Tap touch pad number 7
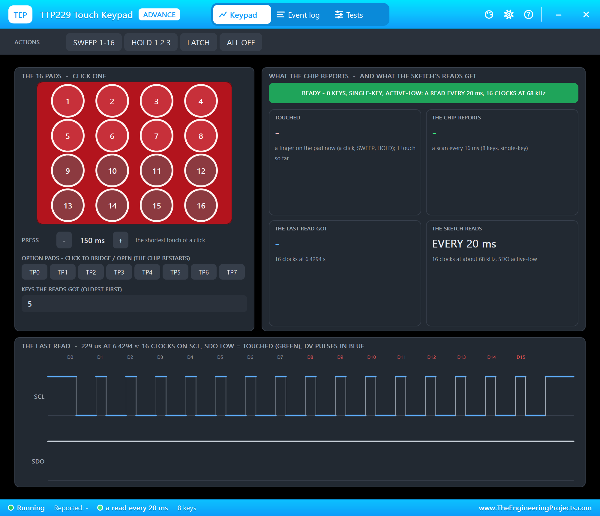The image size is (600, 516). (157, 136)
